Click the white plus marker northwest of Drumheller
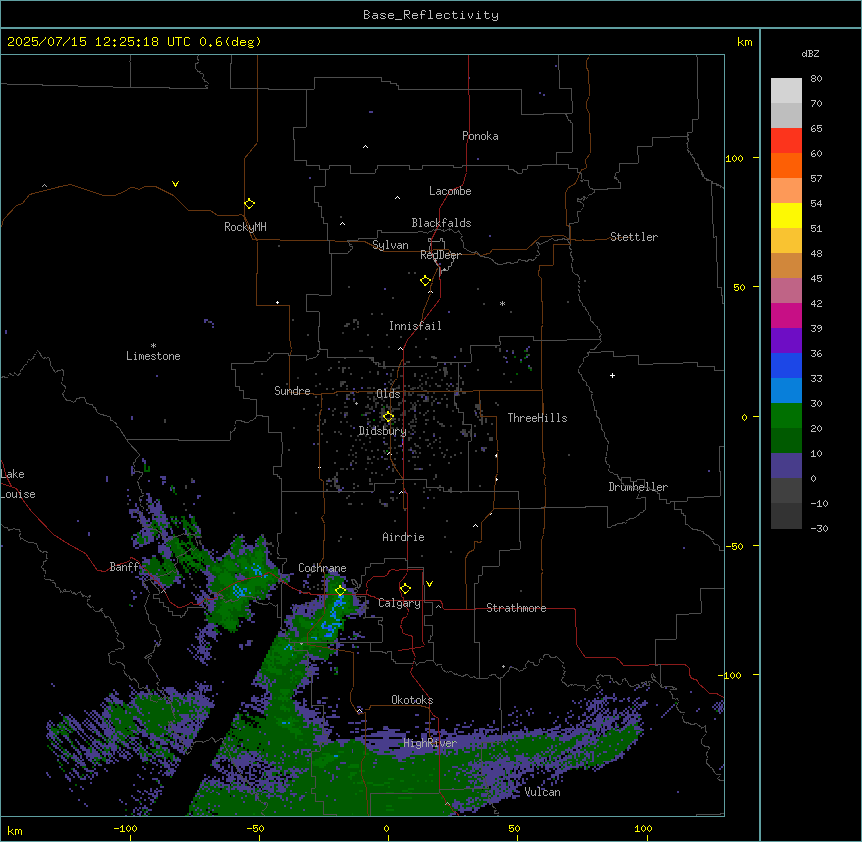Image resolution: width=862 pixels, height=842 pixels. [612, 375]
